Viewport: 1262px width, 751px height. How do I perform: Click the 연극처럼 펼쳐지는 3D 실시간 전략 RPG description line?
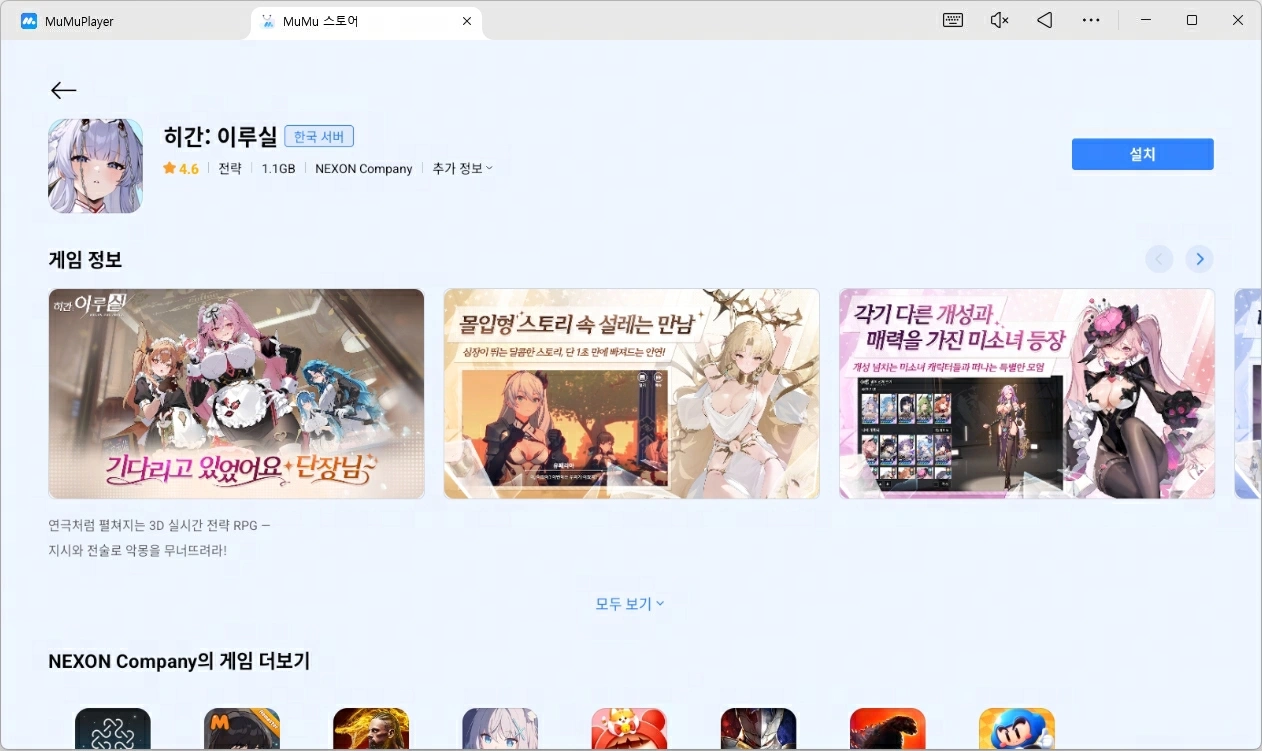(x=159, y=525)
